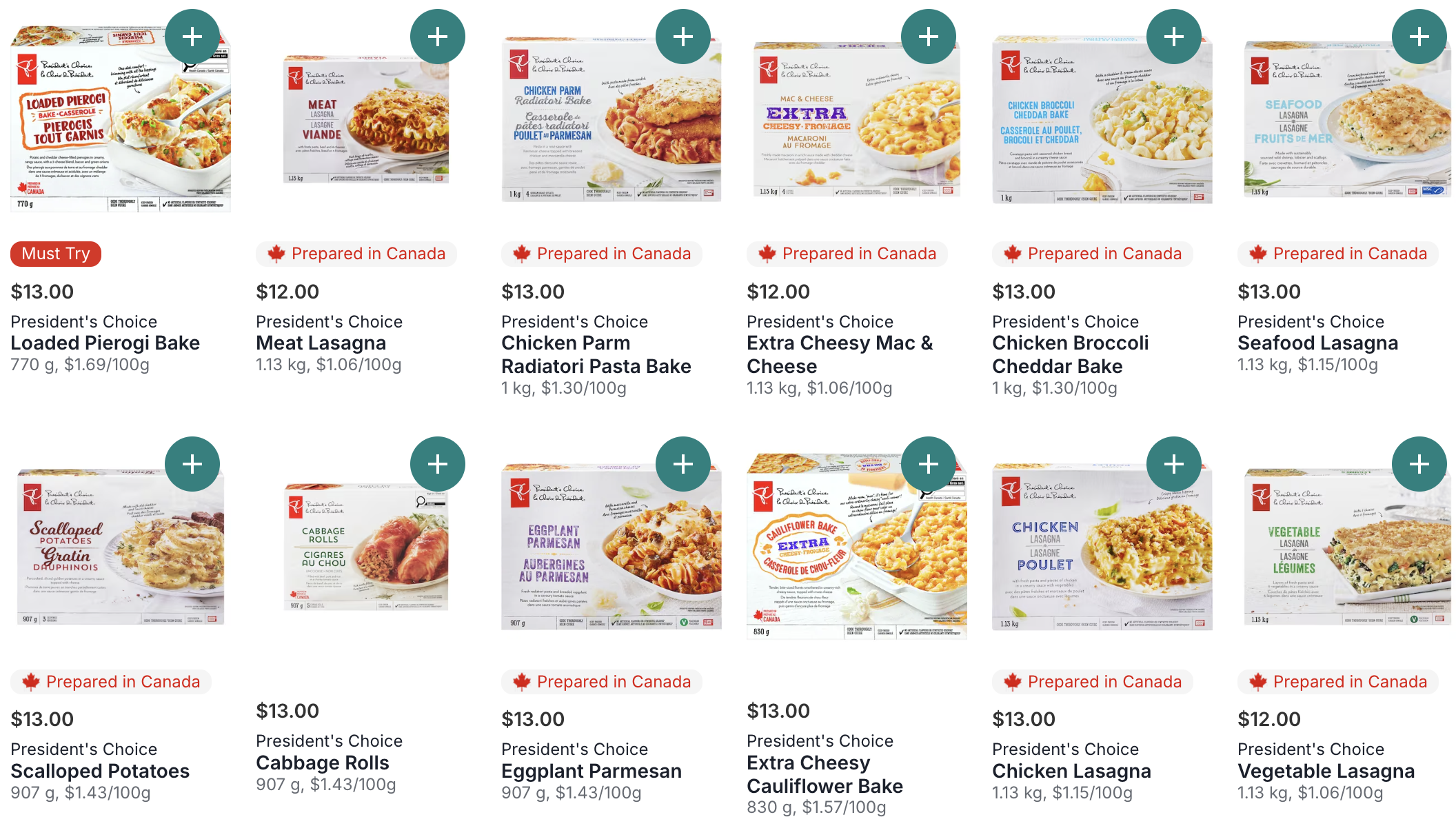Add Chicken Broccoli Cheddar Bake to cart
Viewport: 1456px width, 826px height.
(x=1174, y=37)
